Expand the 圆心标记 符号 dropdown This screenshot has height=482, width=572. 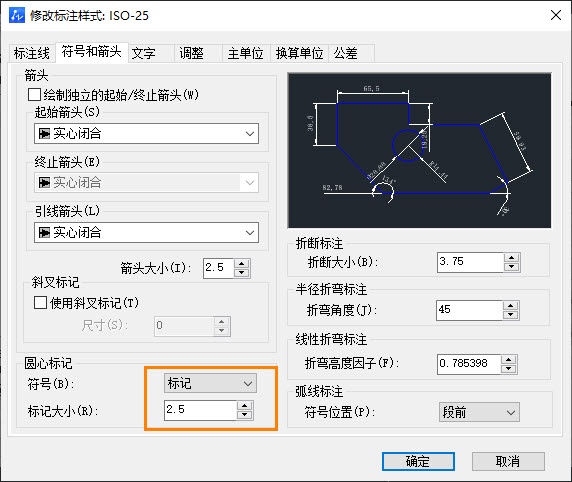tap(210, 383)
